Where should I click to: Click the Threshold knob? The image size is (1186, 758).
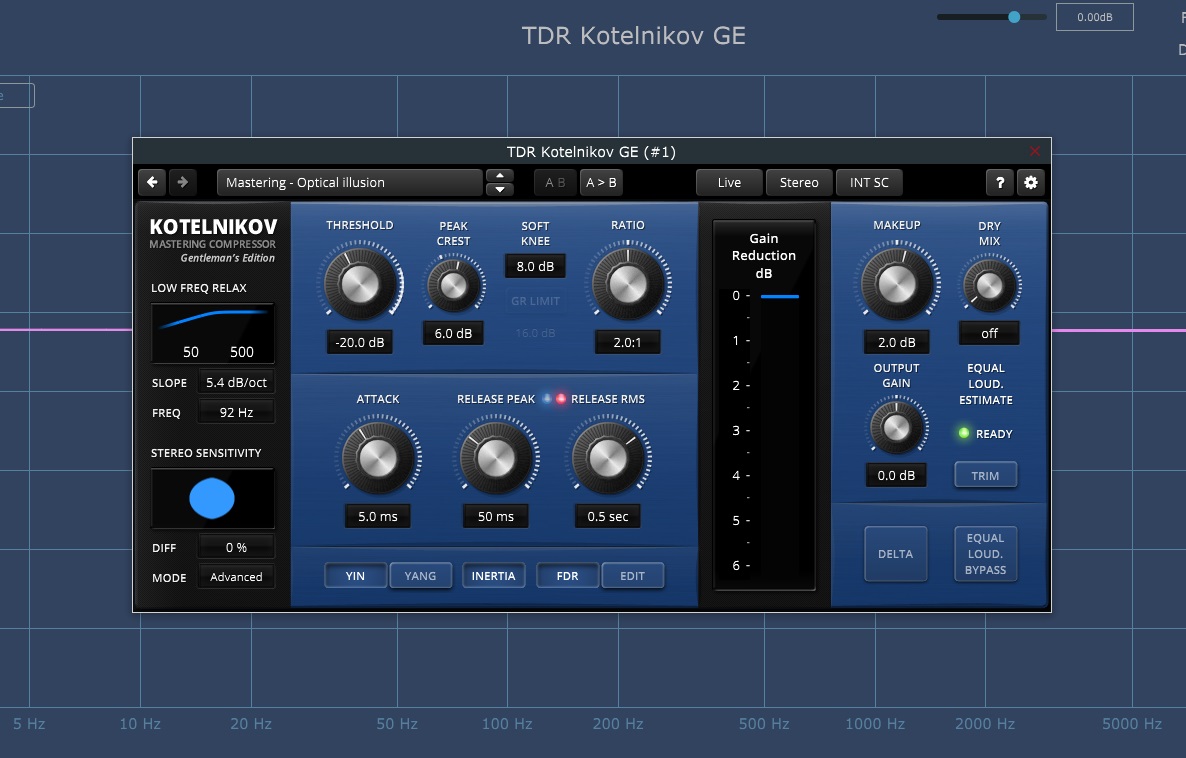(360, 284)
